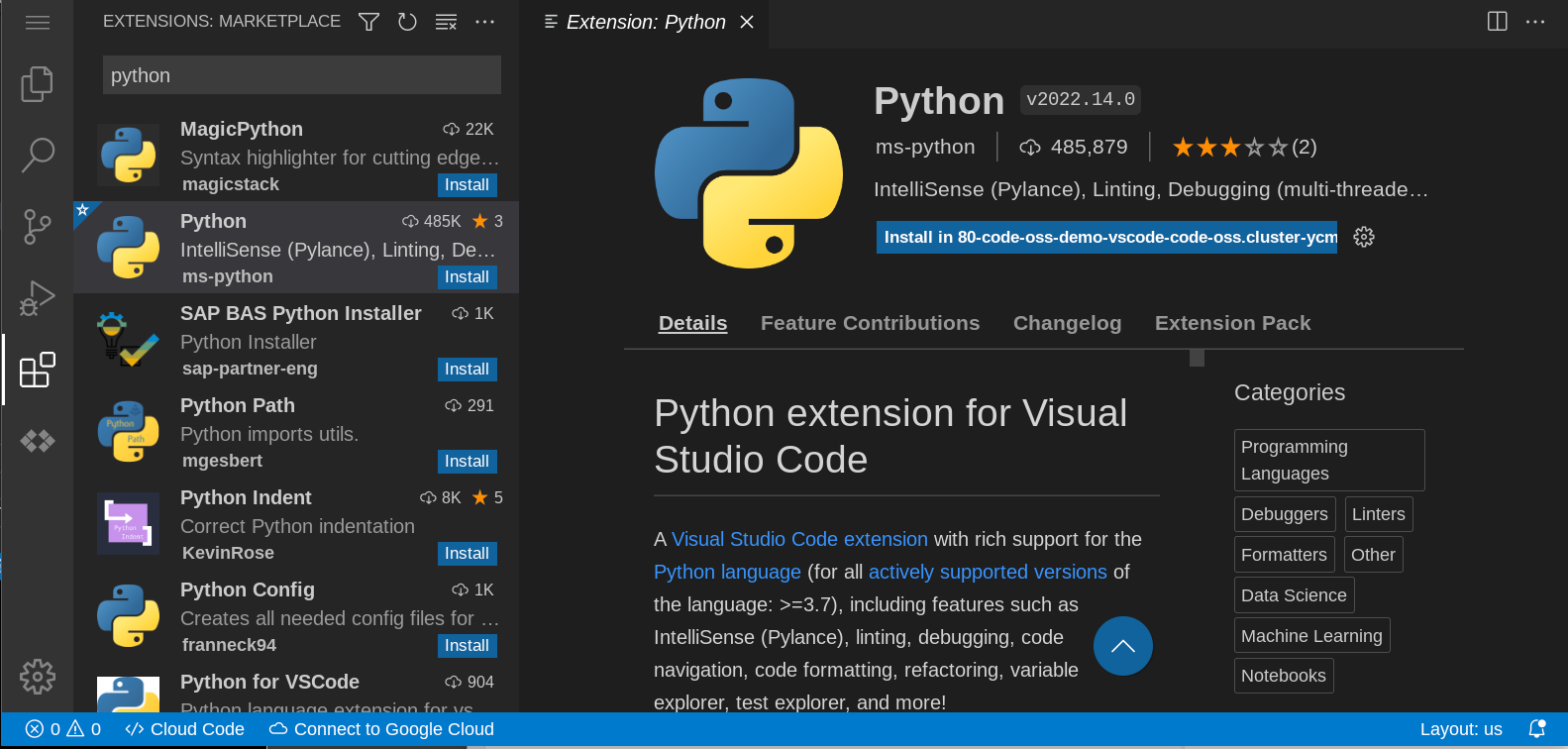
Task: Filter extensions with the funnel icon
Action: click(x=368, y=22)
